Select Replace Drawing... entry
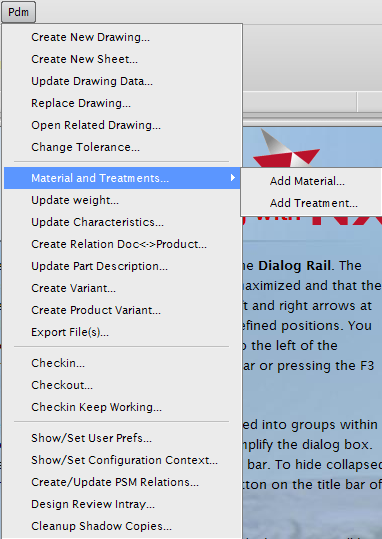382x539 pixels. coord(122,103)
